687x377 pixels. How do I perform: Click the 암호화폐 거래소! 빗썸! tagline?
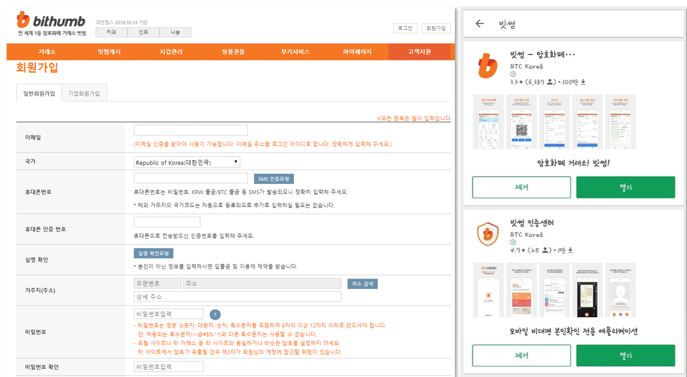pyautogui.click(x=573, y=163)
